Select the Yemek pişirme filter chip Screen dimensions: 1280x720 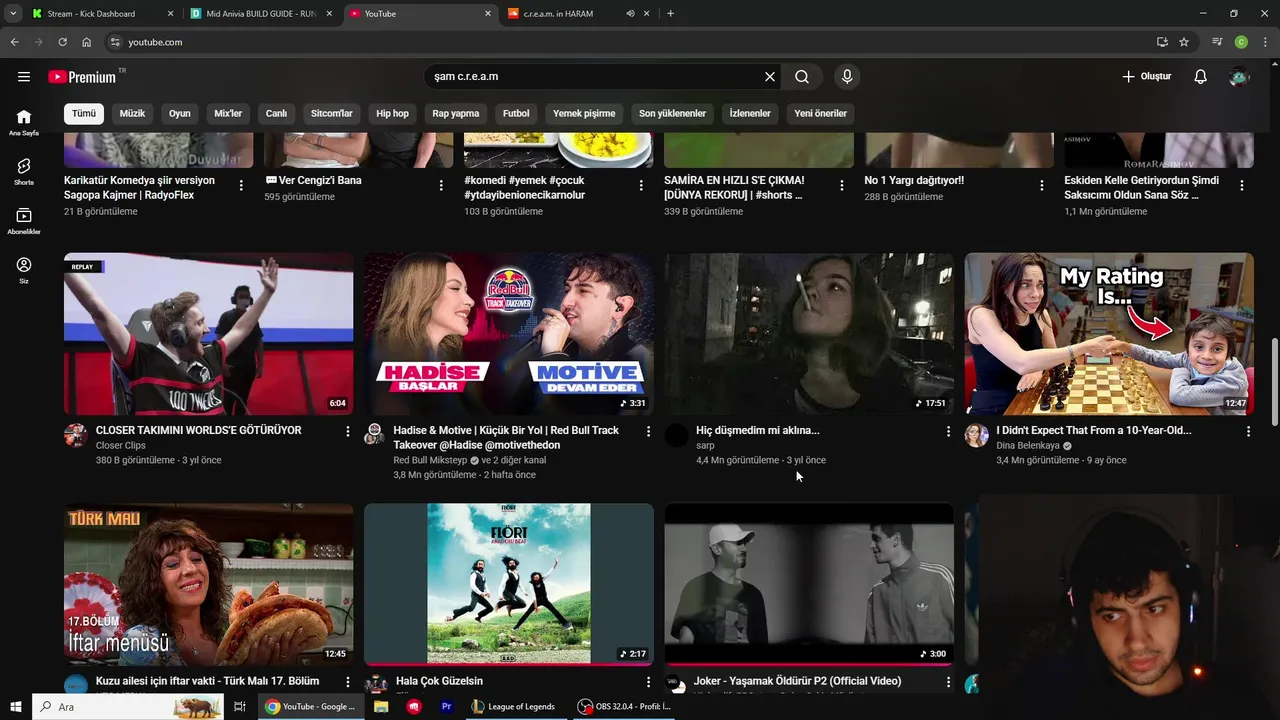point(584,113)
